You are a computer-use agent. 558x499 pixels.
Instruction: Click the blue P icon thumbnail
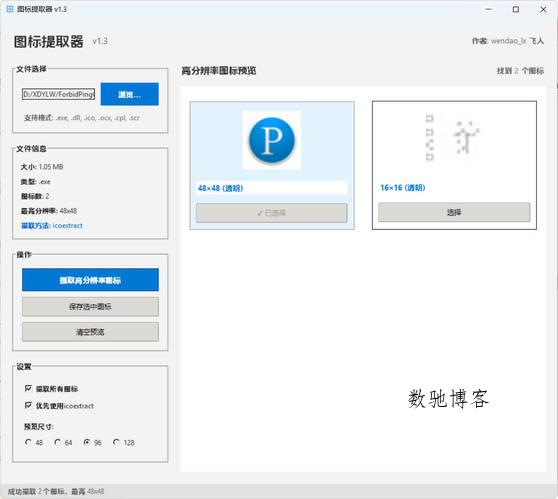[272, 140]
